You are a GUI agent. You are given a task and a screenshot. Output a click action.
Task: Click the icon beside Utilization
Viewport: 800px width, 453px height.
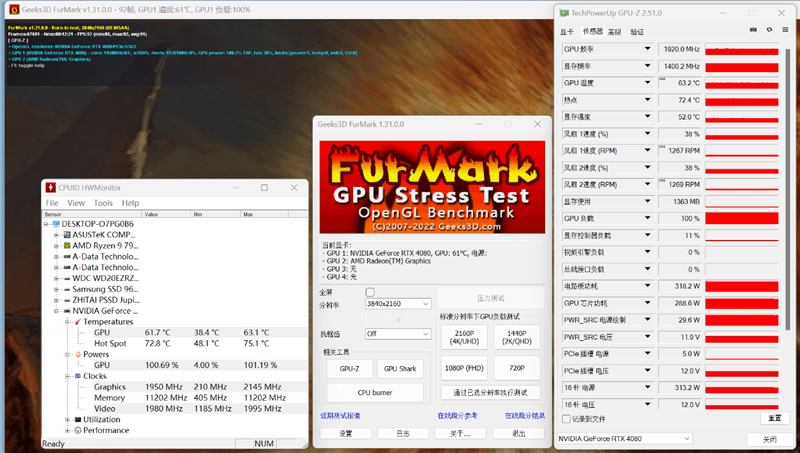tap(78, 419)
